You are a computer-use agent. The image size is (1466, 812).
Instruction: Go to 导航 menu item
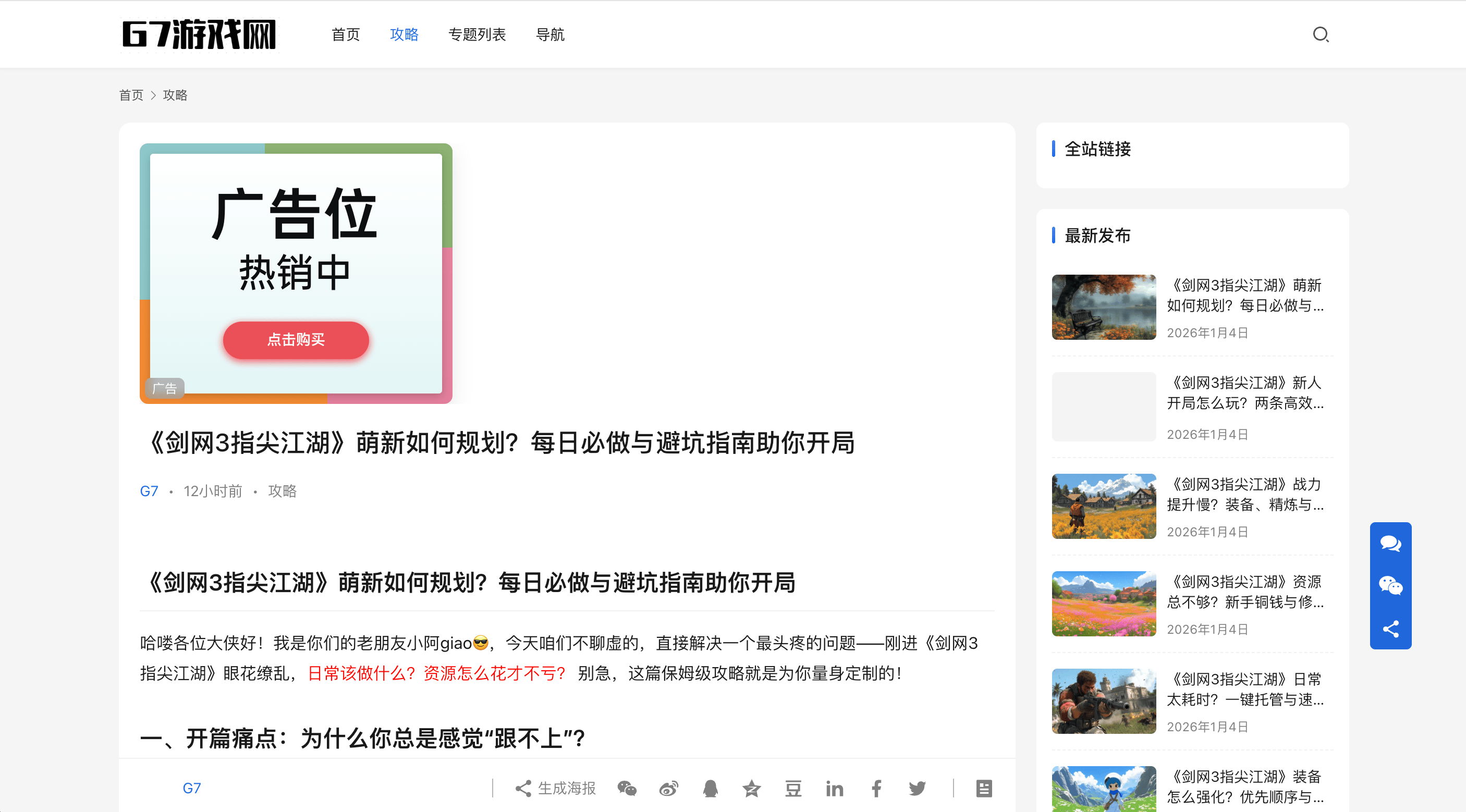[x=549, y=35]
